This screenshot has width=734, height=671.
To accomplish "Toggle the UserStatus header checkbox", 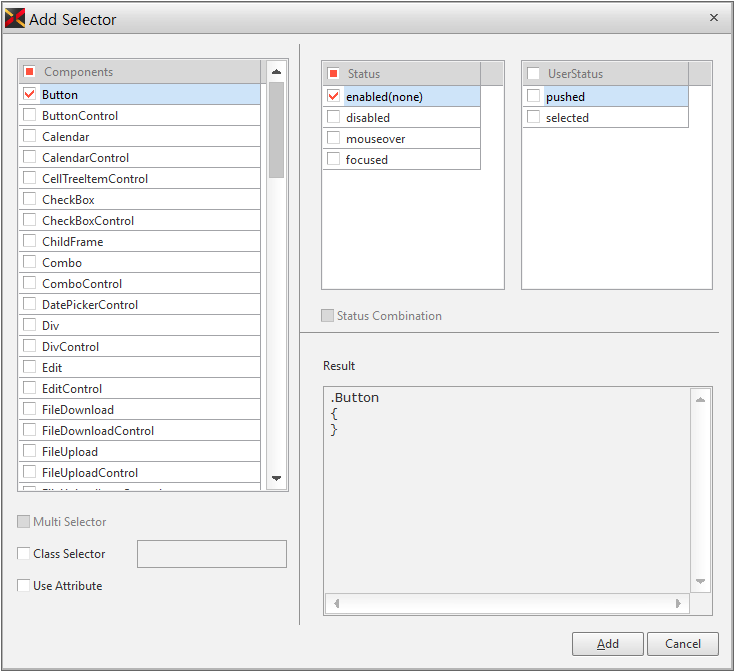I will [x=534, y=74].
